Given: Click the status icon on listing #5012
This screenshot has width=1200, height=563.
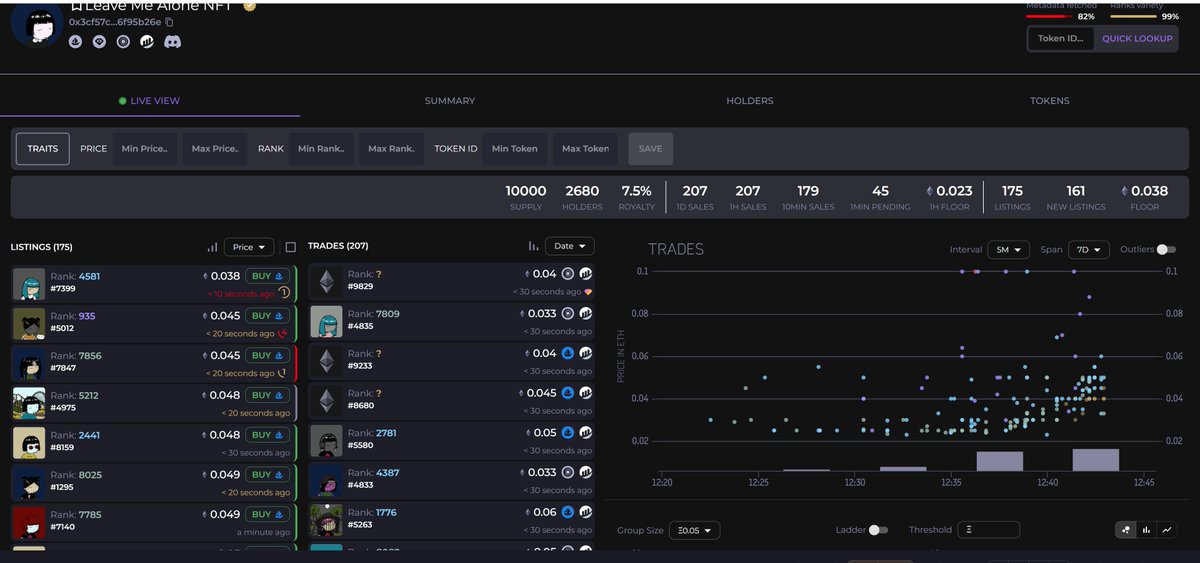Looking at the screenshot, I should pos(283,333).
